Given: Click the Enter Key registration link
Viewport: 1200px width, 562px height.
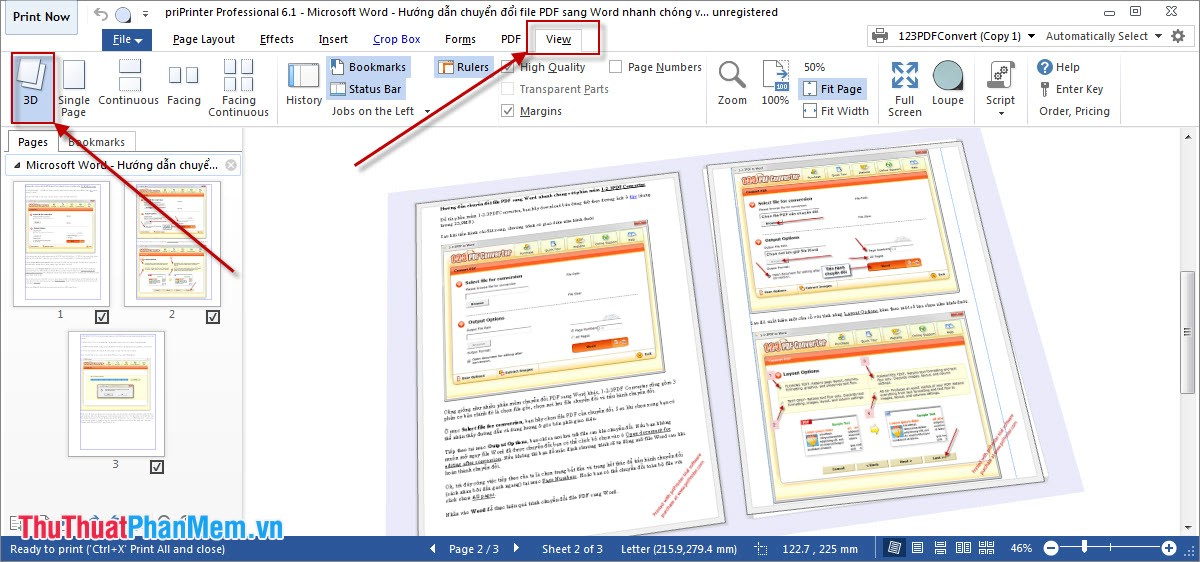Looking at the screenshot, I should [x=1078, y=89].
